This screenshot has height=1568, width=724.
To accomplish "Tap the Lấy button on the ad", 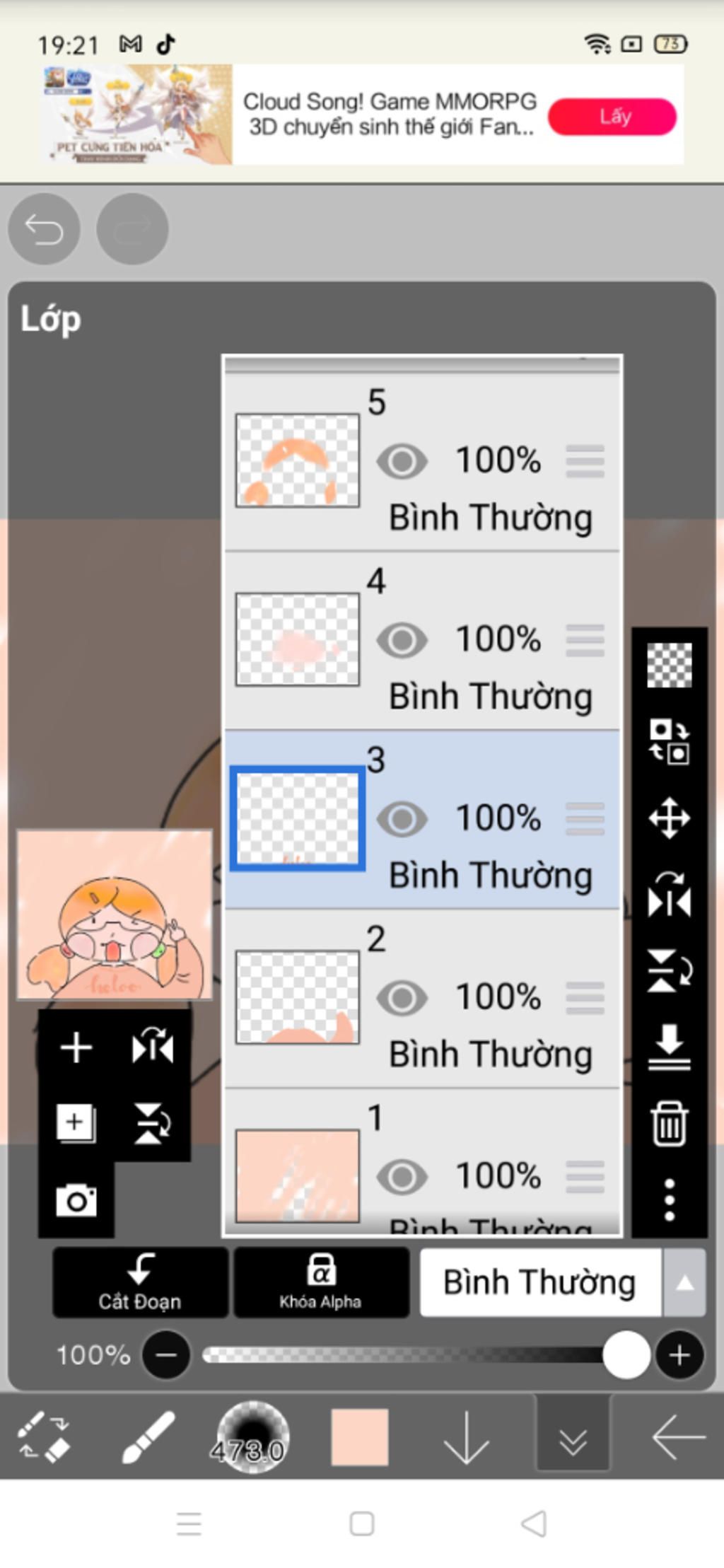I will tap(612, 117).
